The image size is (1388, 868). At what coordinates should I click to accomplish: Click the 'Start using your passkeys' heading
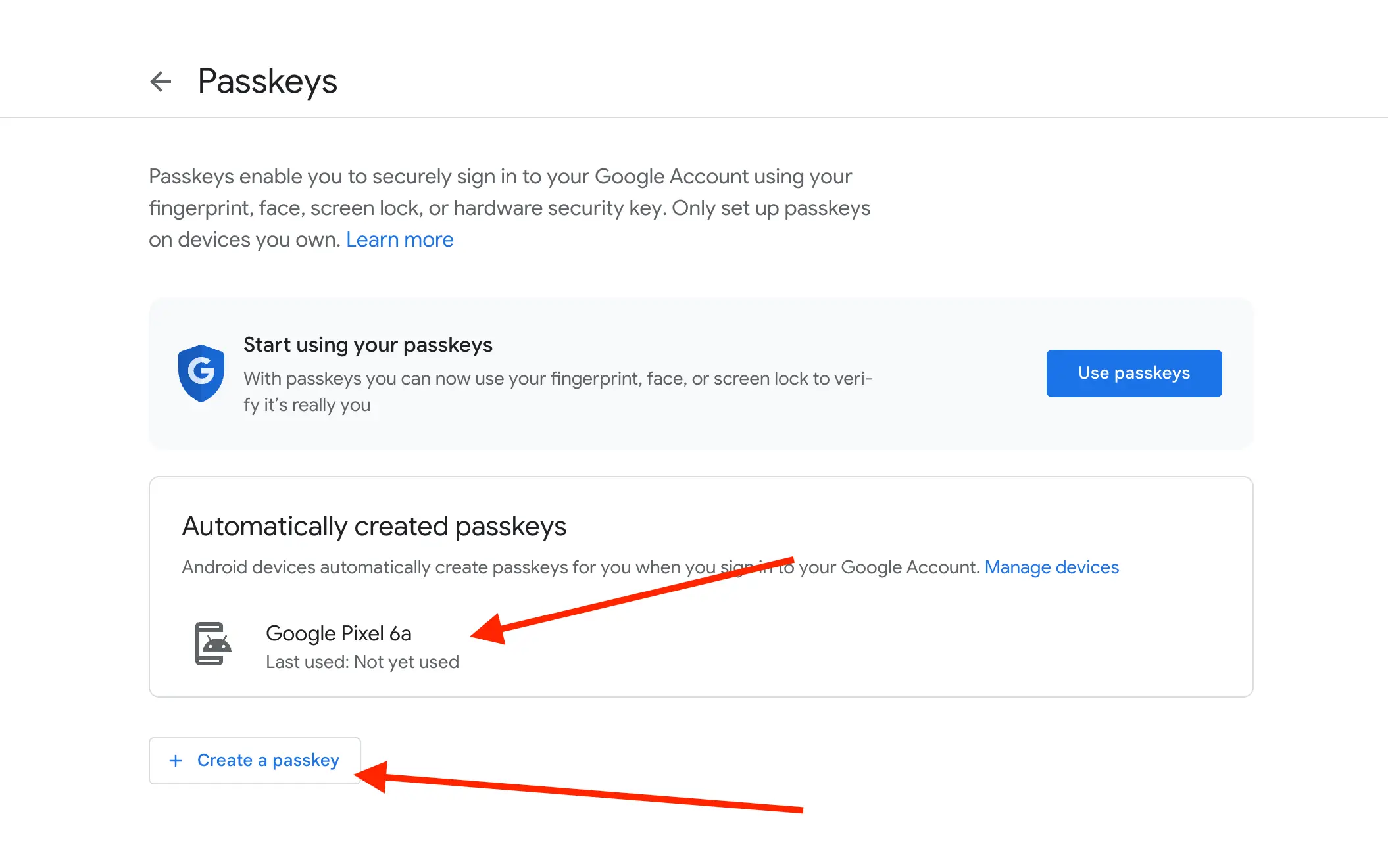coord(368,345)
